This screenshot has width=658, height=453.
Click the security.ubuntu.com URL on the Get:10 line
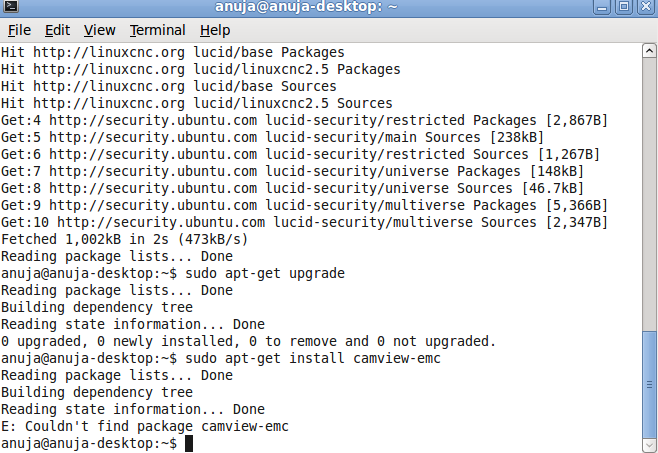click(x=161, y=222)
